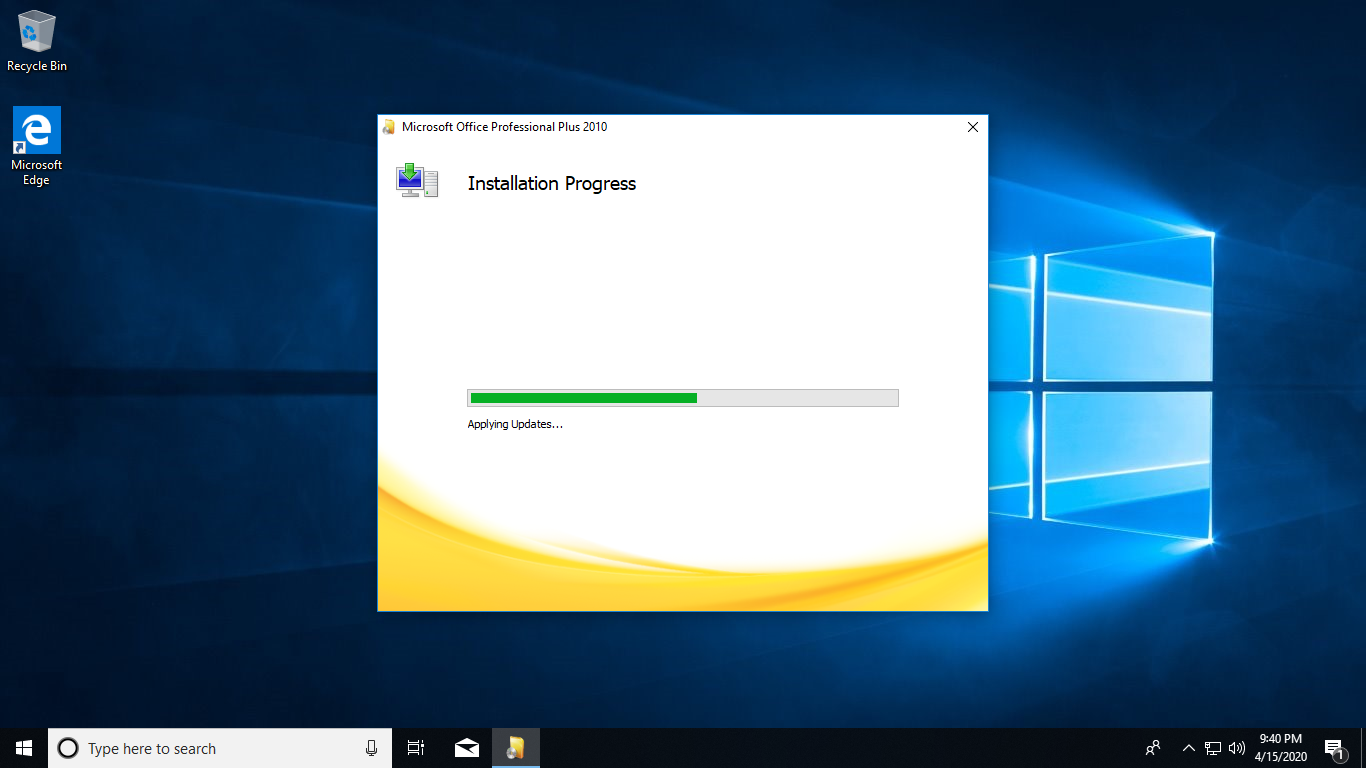The width and height of the screenshot is (1366, 768).
Task: Click the green installation progress bar
Action: (683, 398)
